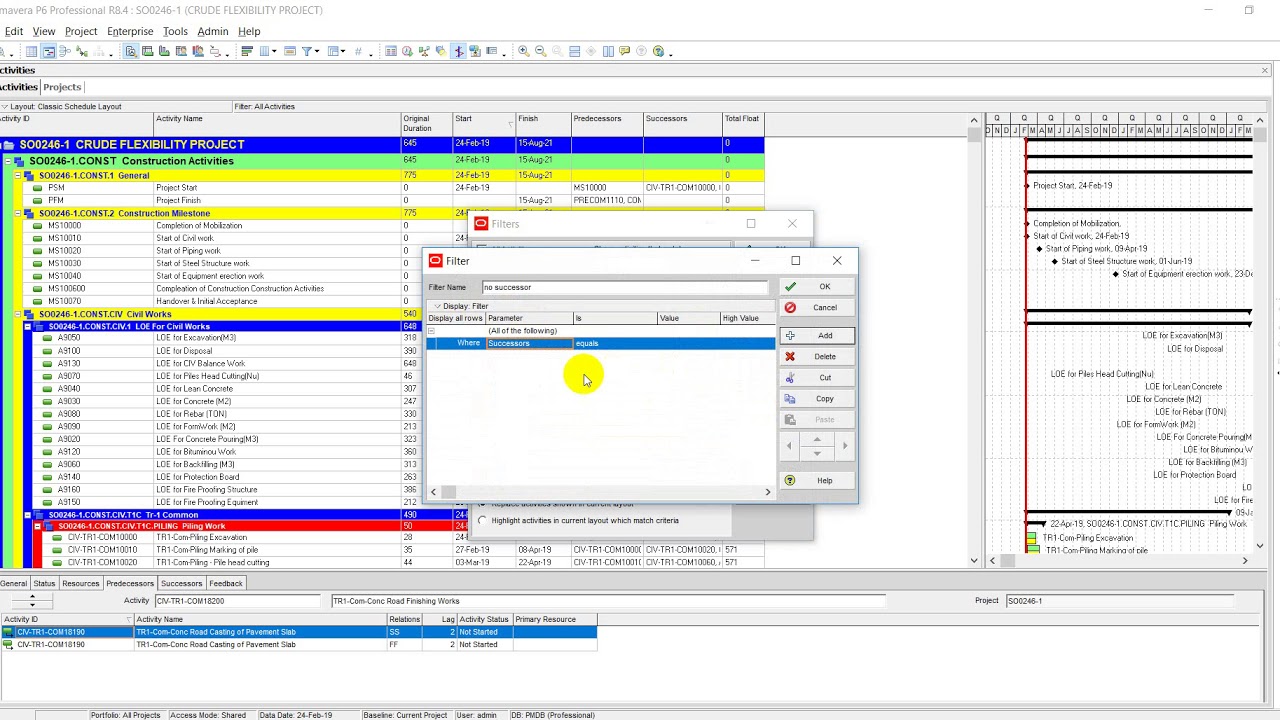Click the hash number toolbar icon
The height and width of the screenshot is (720, 1280).
[358, 51]
